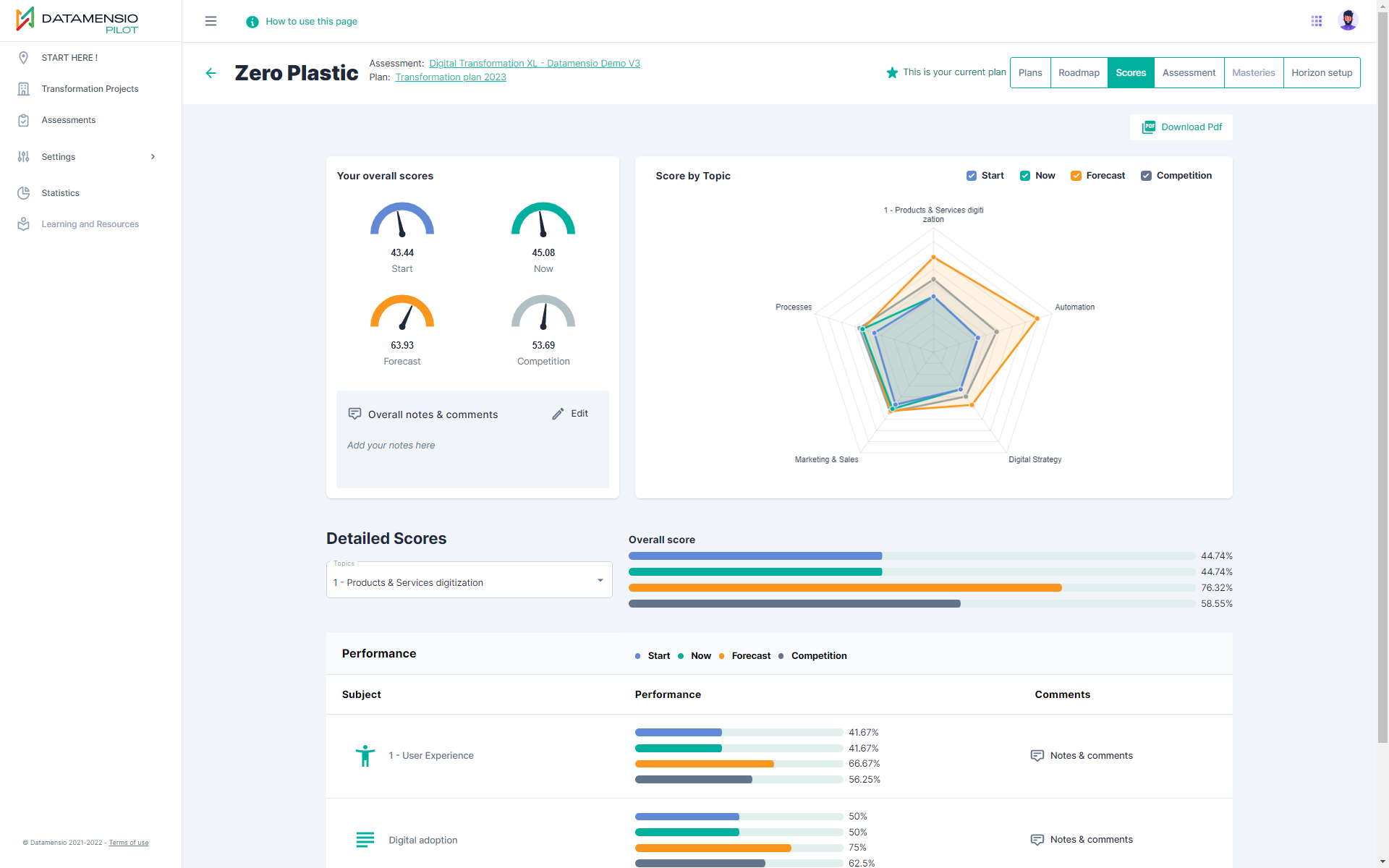Switch to the Horizon setup tab
This screenshot has width=1389, height=868.
coord(1322,73)
